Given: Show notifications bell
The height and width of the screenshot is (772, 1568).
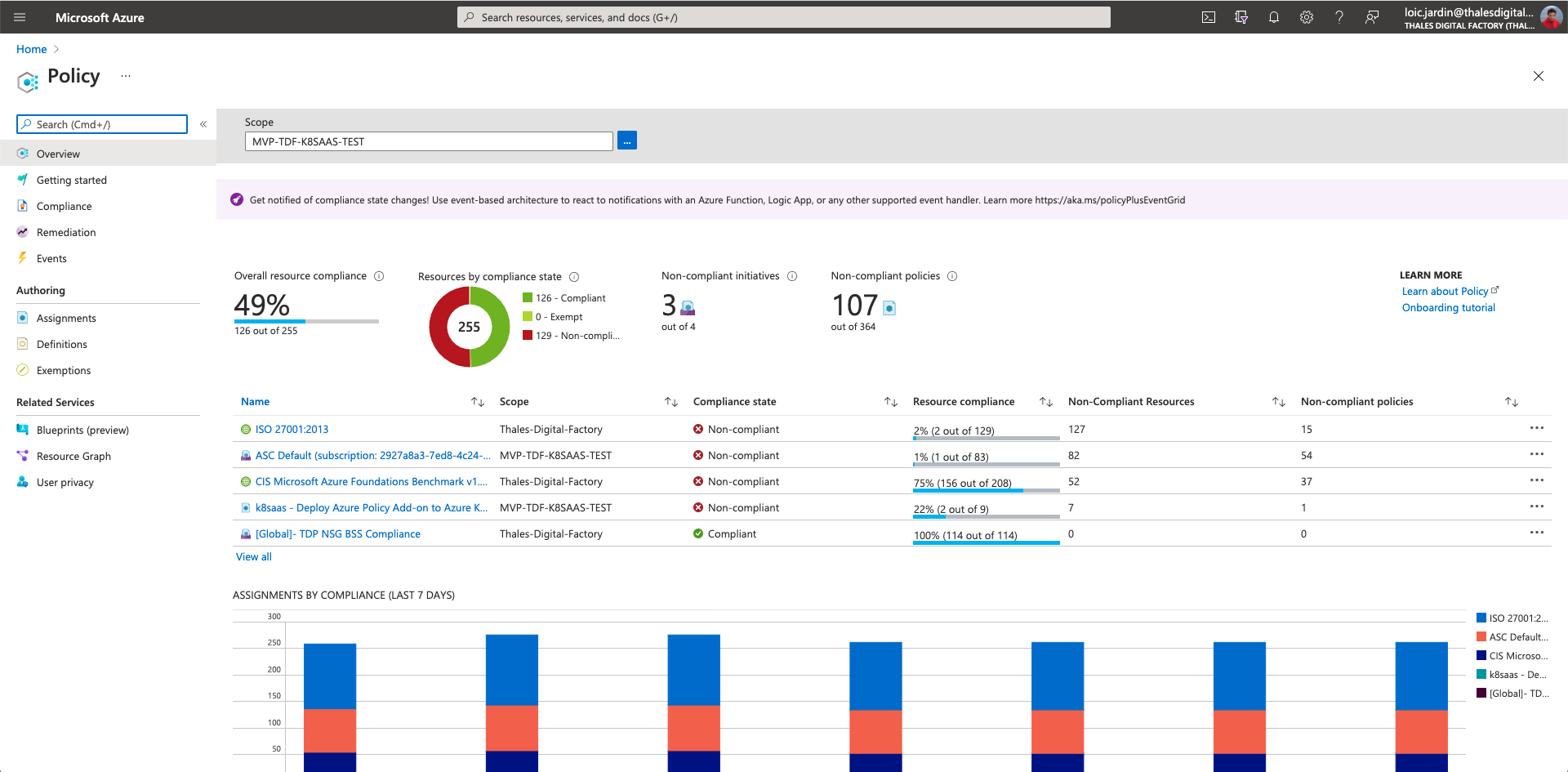Looking at the screenshot, I should pyautogui.click(x=1274, y=17).
